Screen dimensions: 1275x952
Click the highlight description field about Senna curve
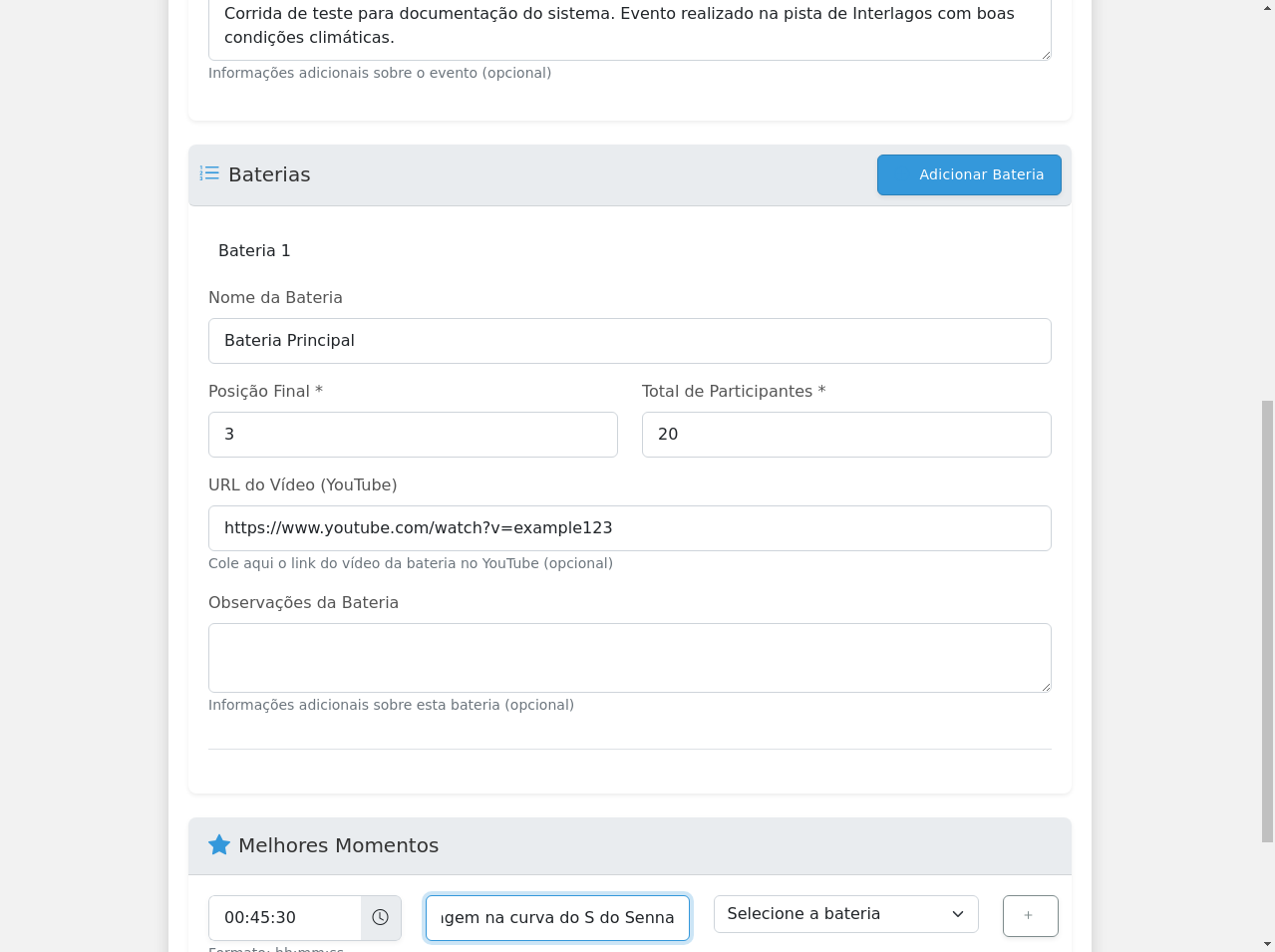(x=557, y=918)
